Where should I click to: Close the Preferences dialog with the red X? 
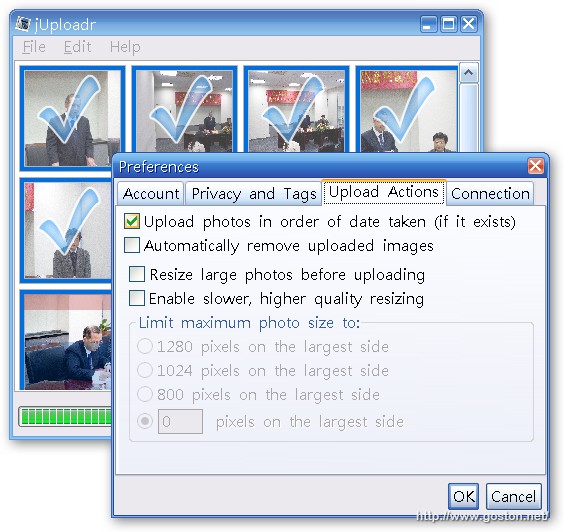click(536, 166)
